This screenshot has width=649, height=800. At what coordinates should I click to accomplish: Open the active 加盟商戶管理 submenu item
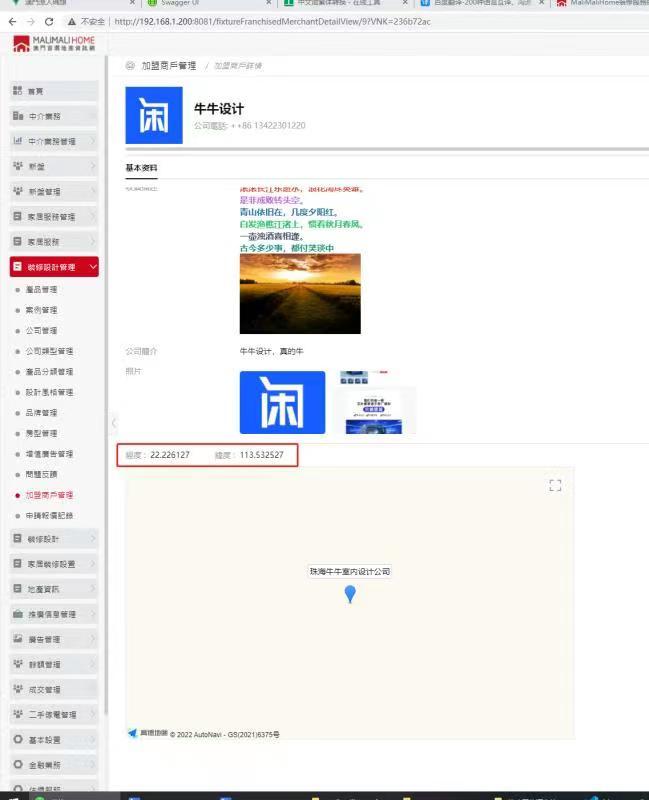pyautogui.click(x=49, y=495)
